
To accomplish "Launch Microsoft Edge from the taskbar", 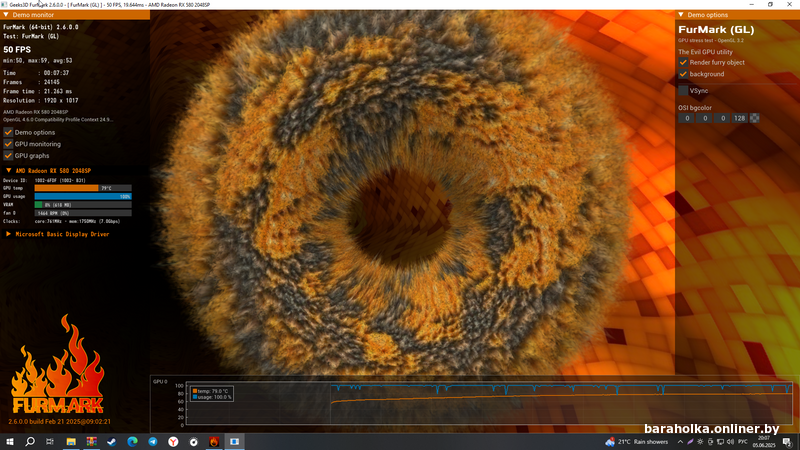I will tap(132, 441).
